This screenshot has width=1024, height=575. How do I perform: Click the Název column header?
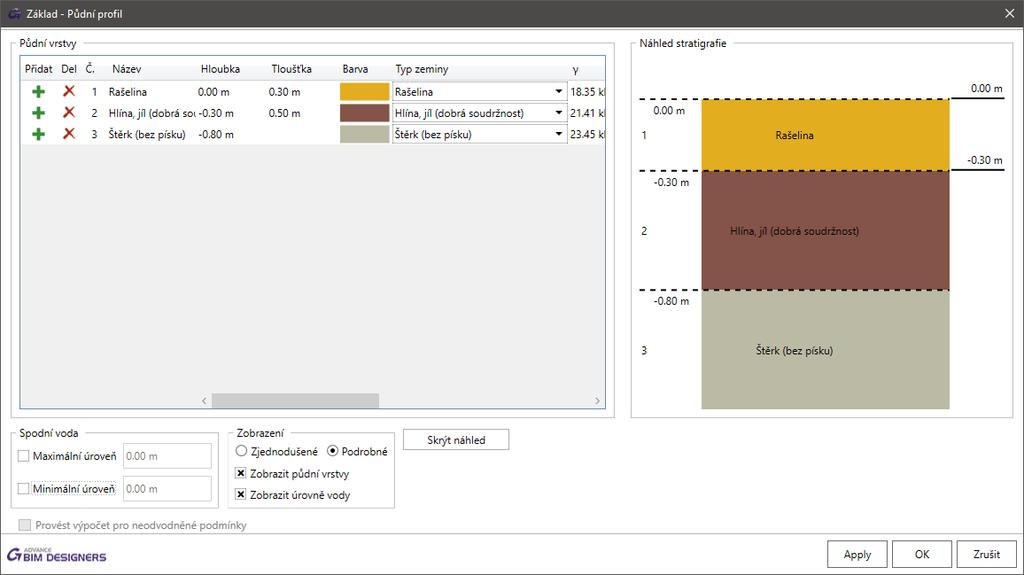(127, 69)
